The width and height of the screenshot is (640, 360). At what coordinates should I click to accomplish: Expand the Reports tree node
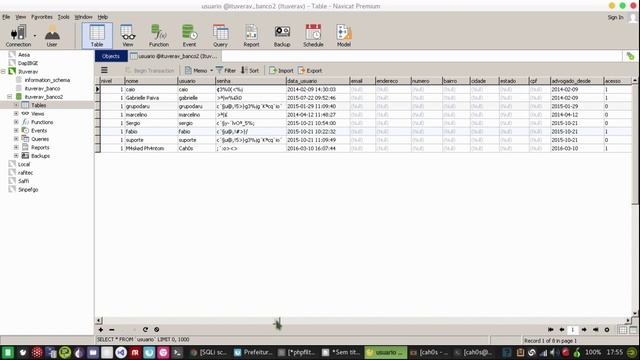click(x=16, y=147)
